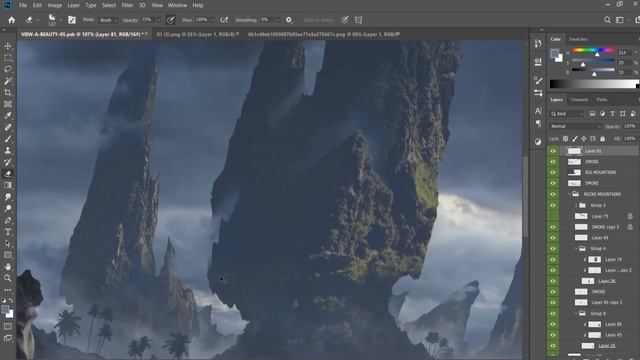Open the eraser Opacity slider dropdown
Image resolution: width=640 pixels, height=360 pixels.
(158, 20)
